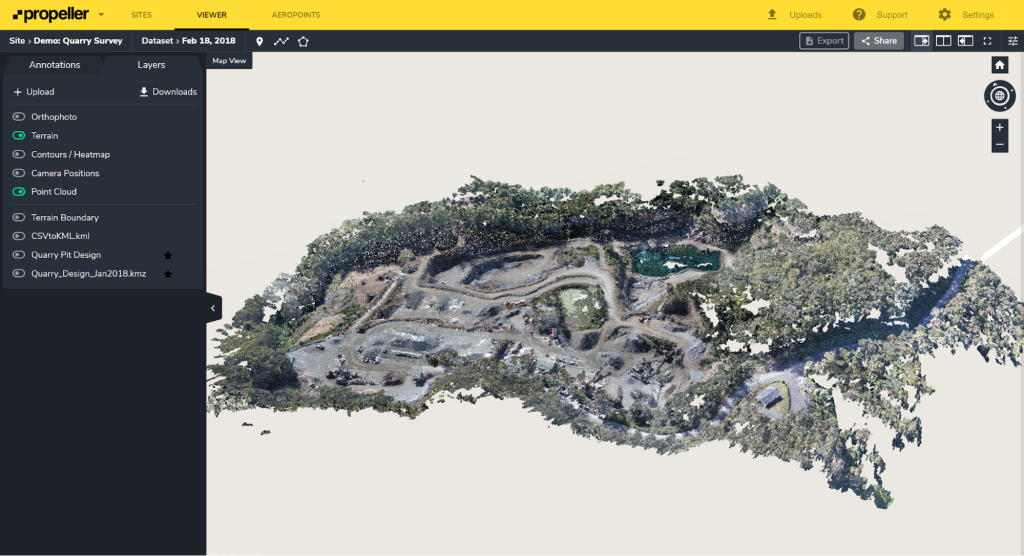The height and width of the screenshot is (556, 1024).
Task: Zoom in with the plus button
Action: point(999,128)
